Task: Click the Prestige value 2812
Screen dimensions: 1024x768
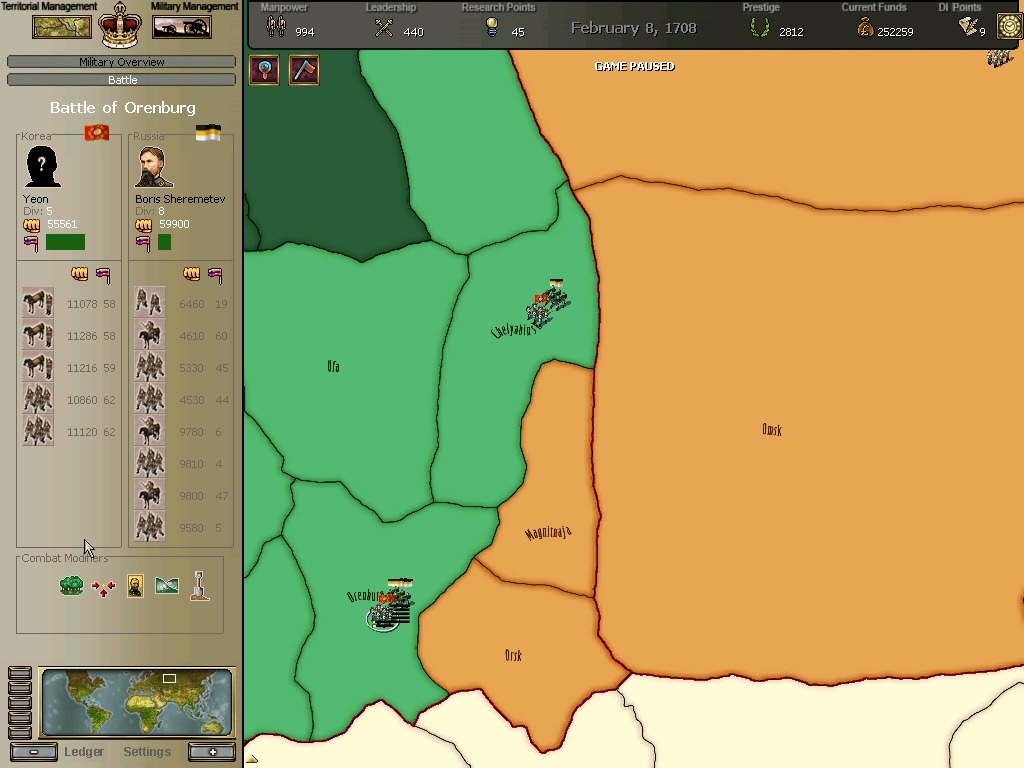Action: pyautogui.click(x=792, y=32)
